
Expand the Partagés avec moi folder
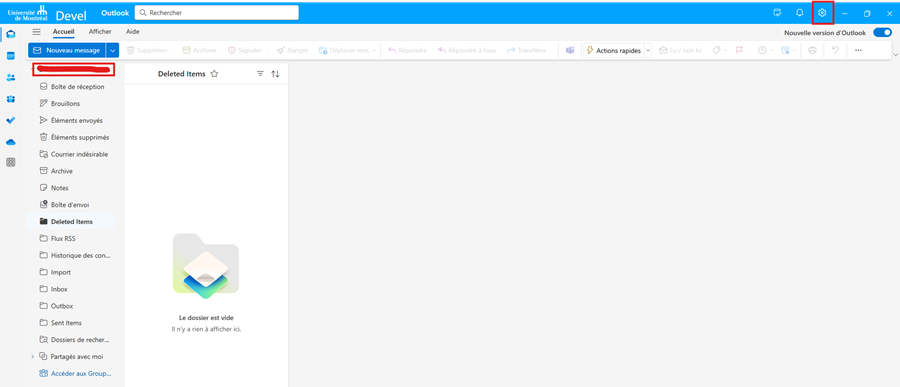[x=32, y=357]
